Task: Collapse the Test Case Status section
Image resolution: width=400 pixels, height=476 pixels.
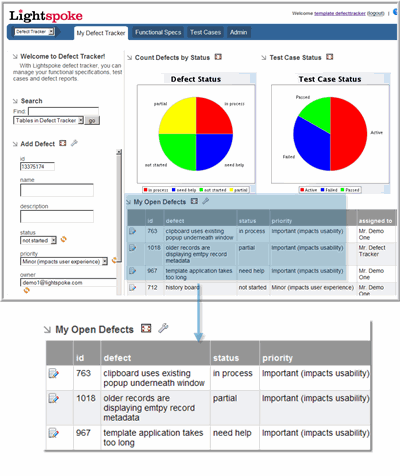Action: 264,58
